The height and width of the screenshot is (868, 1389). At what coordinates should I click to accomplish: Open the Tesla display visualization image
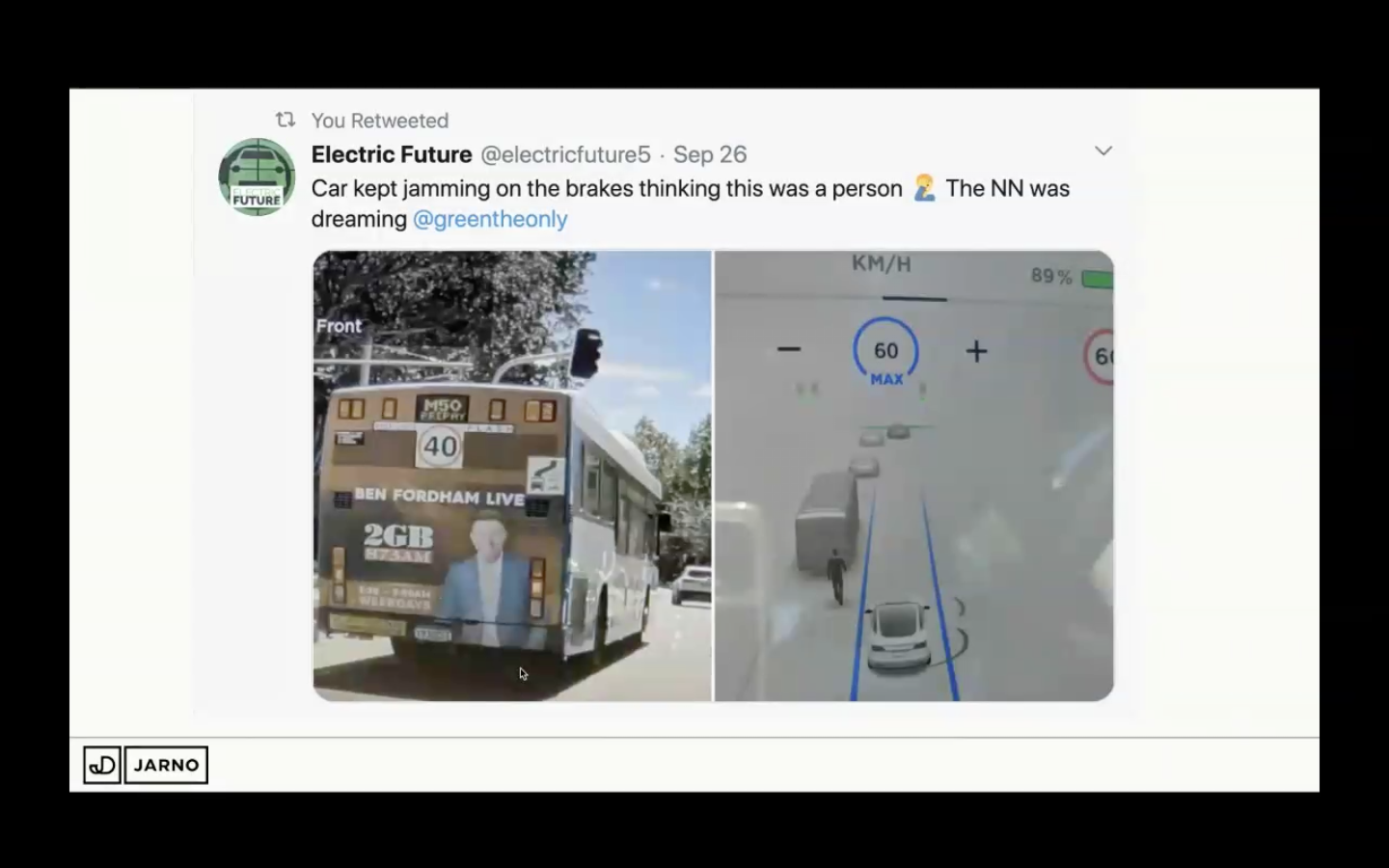coord(914,475)
